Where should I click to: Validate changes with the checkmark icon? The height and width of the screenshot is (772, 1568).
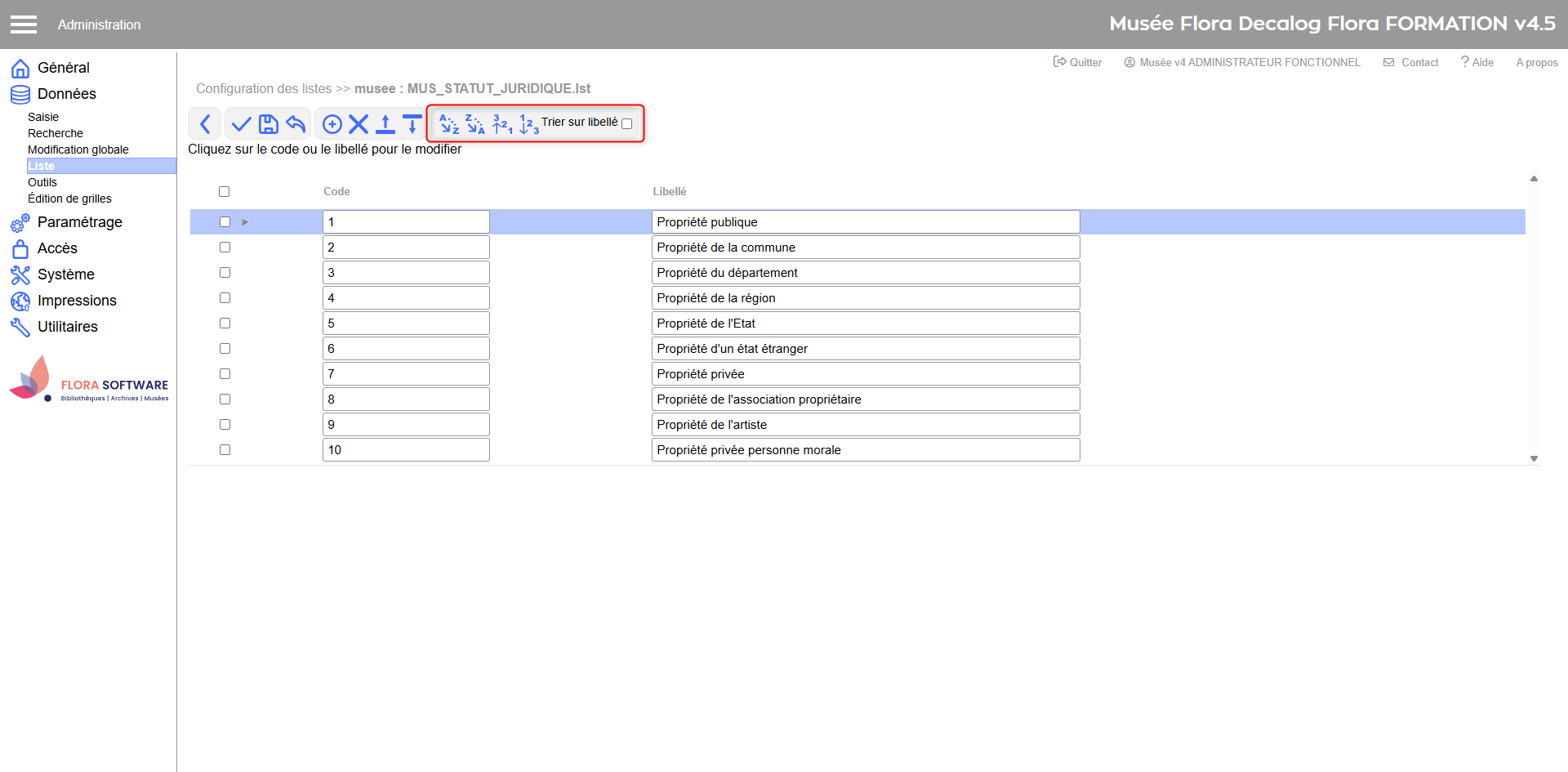click(241, 124)
